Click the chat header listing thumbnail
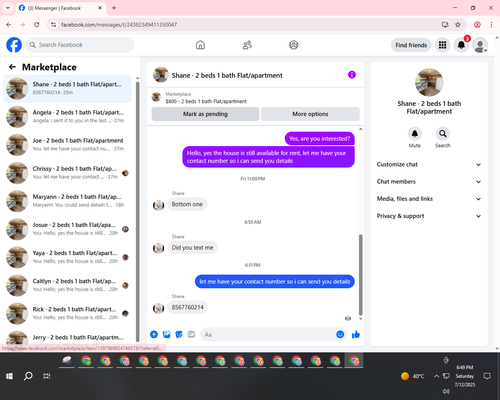The height and width of the screenshot is (400, 500). (160, 75)
